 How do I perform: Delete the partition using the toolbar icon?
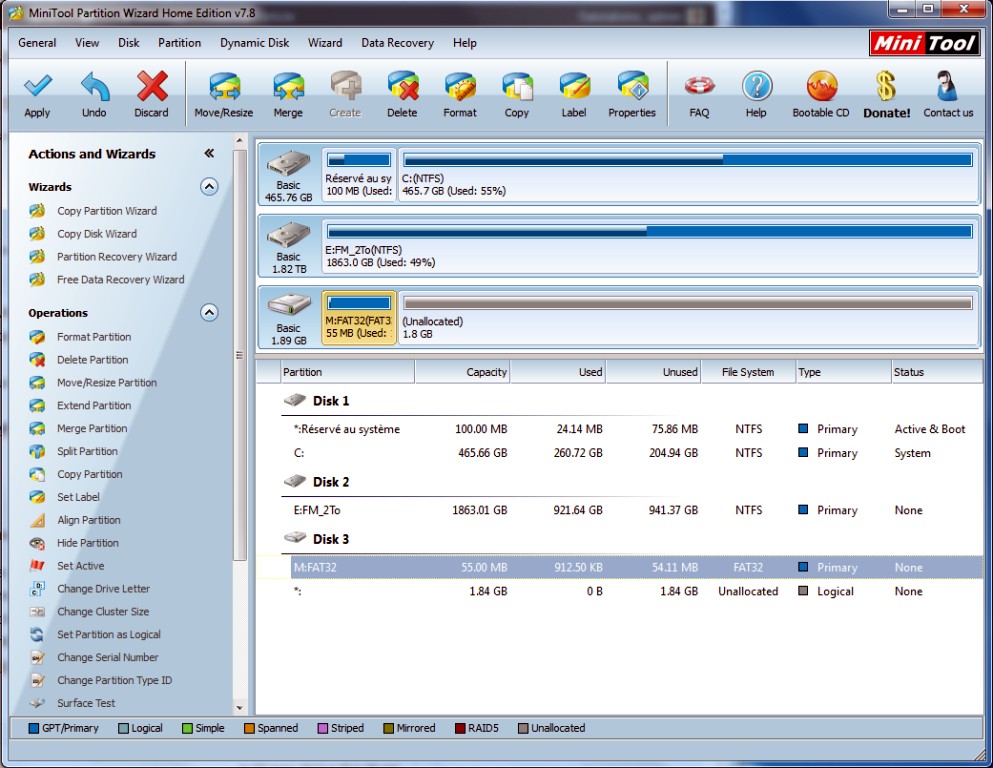pos(402,95)
